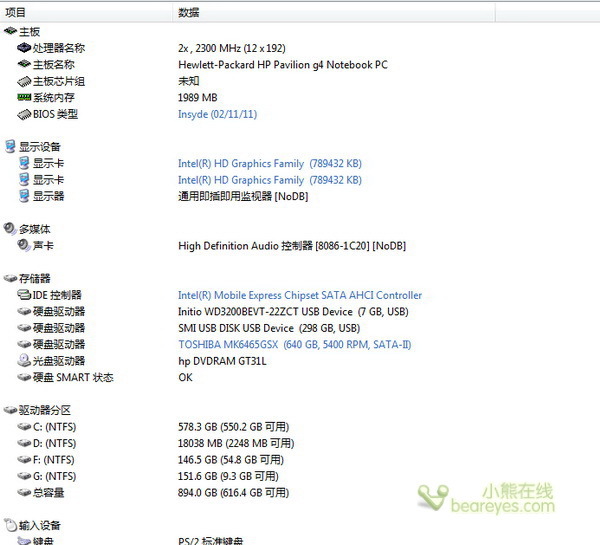Select the 显示器 row label
600x545 pixels.
(x=49, y=196)
